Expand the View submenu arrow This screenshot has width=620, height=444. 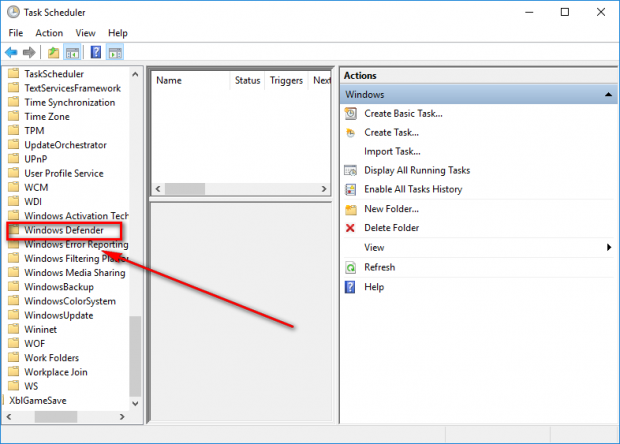(609, 248)
